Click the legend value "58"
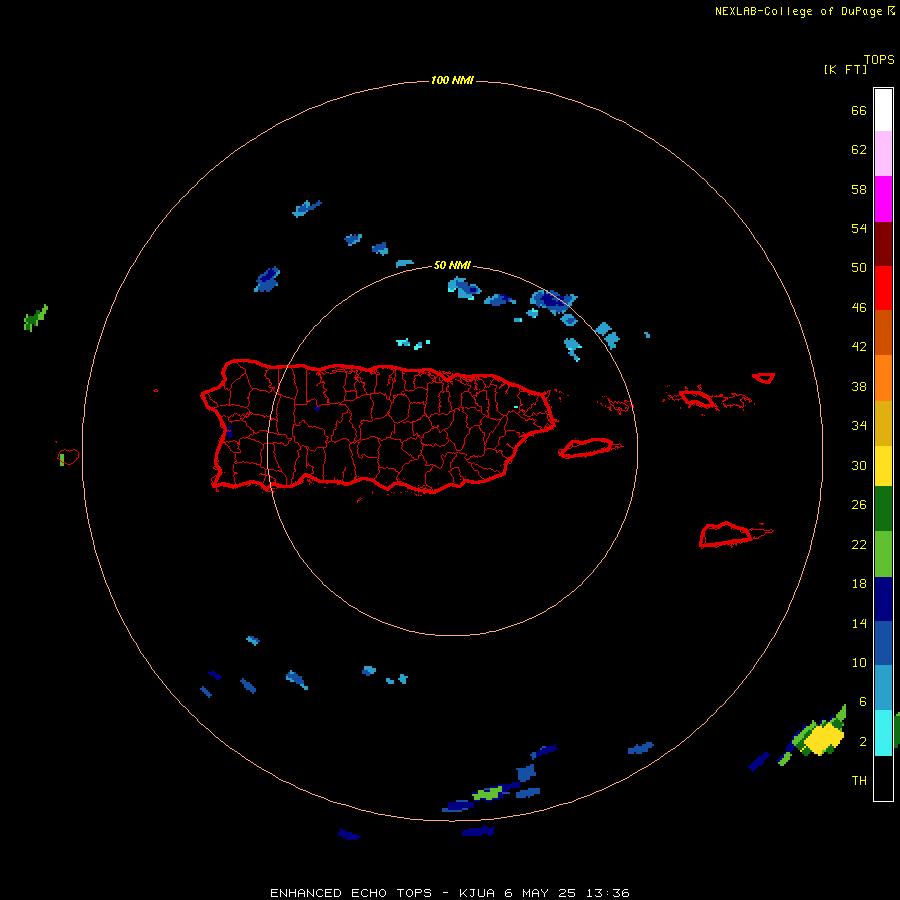Viewport: 900px width, 900px height. [859, 189]
